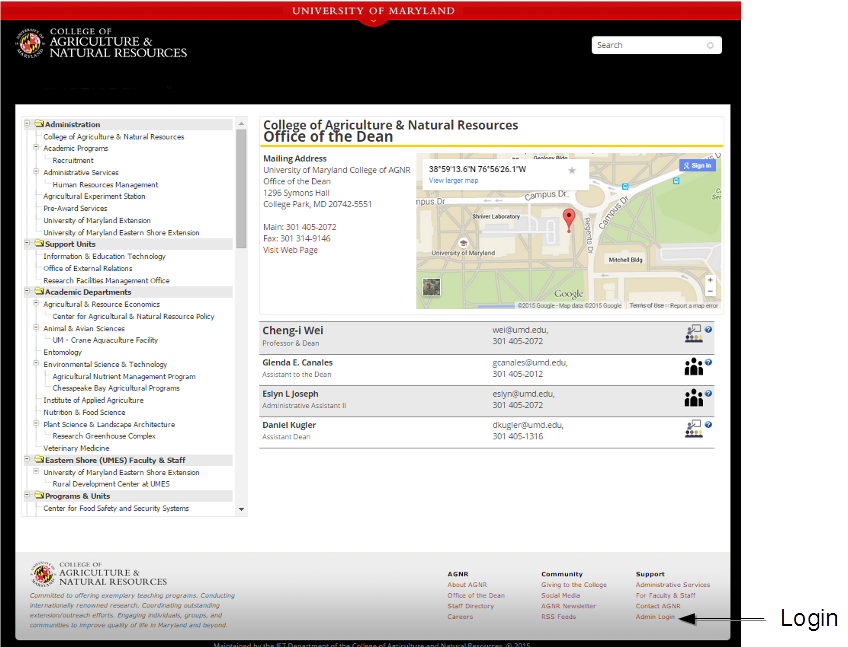
Task: Open the About AGNR footer link
Action: pyautogui.click(x=467, y=585)
